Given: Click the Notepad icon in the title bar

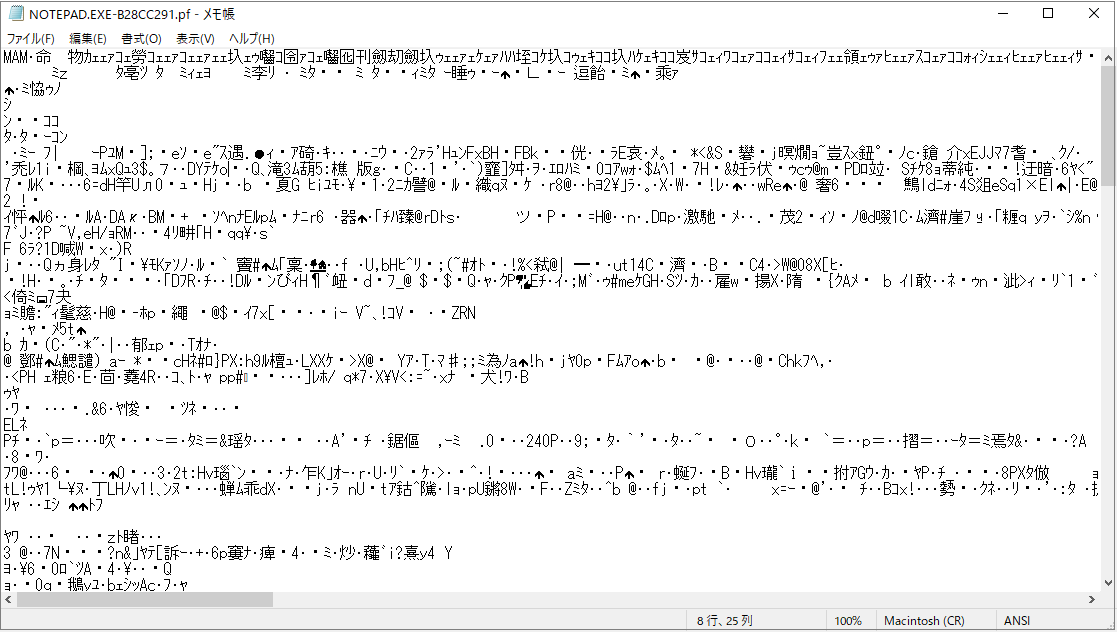Looking at the screenshot, I should coord(16,14).
